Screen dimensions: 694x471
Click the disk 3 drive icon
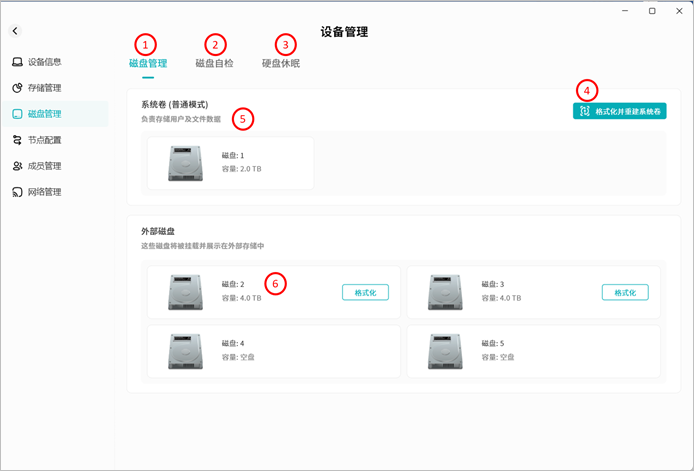(445, 291)
